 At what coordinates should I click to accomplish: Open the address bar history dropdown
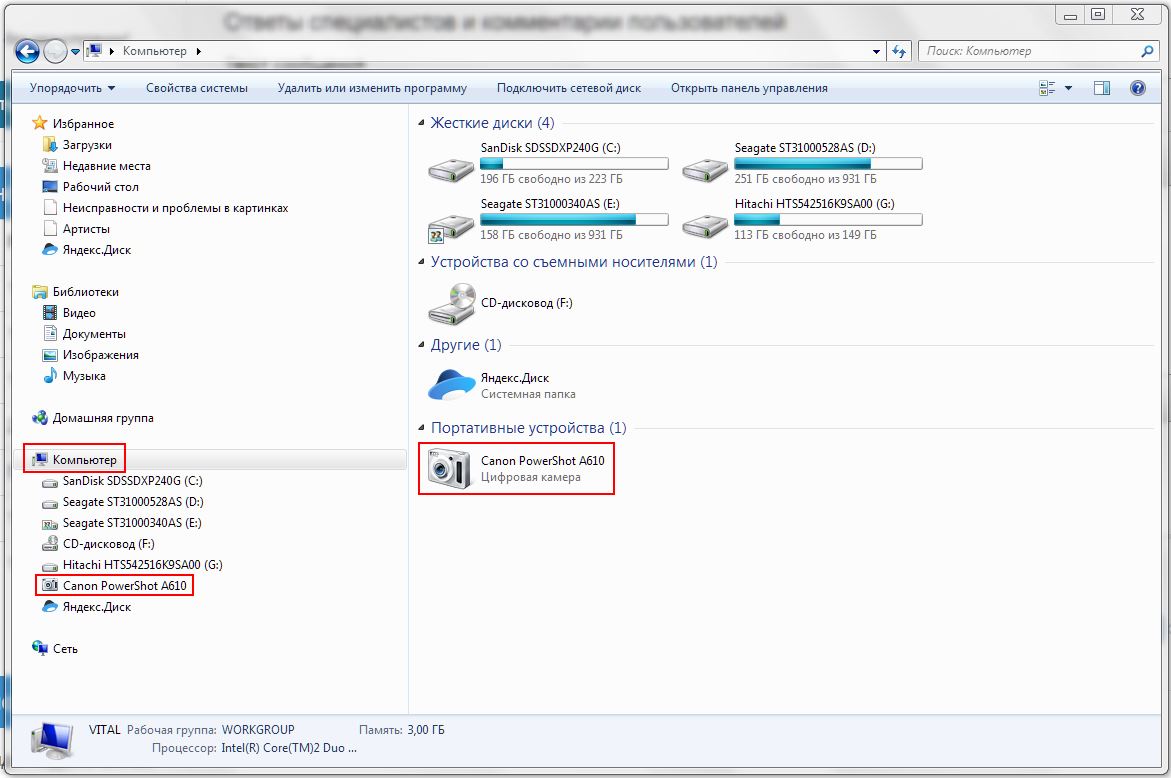click(876, 52)
